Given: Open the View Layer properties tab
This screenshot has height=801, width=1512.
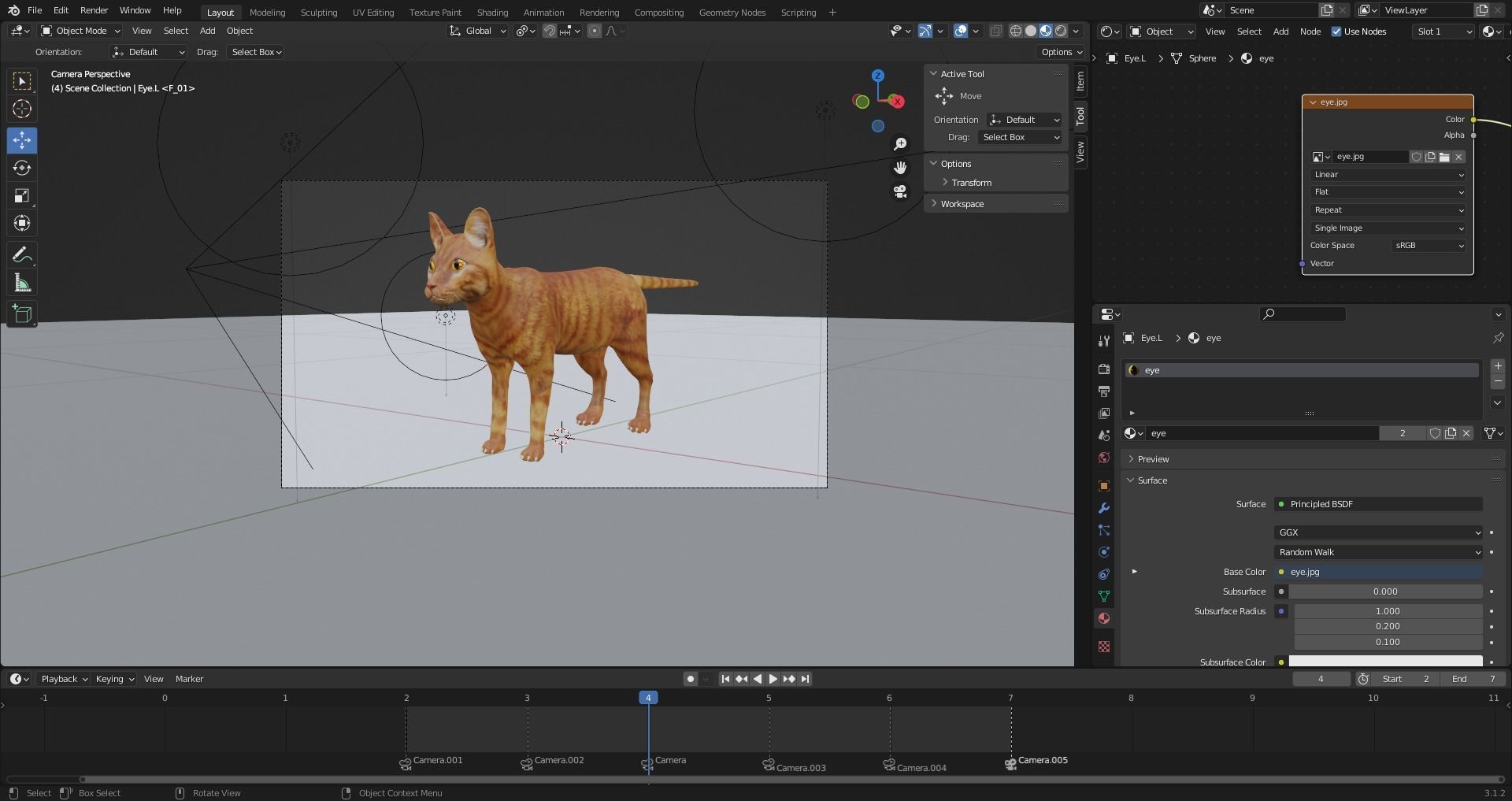Looking at the screenshot, I should coord(1104,413).
